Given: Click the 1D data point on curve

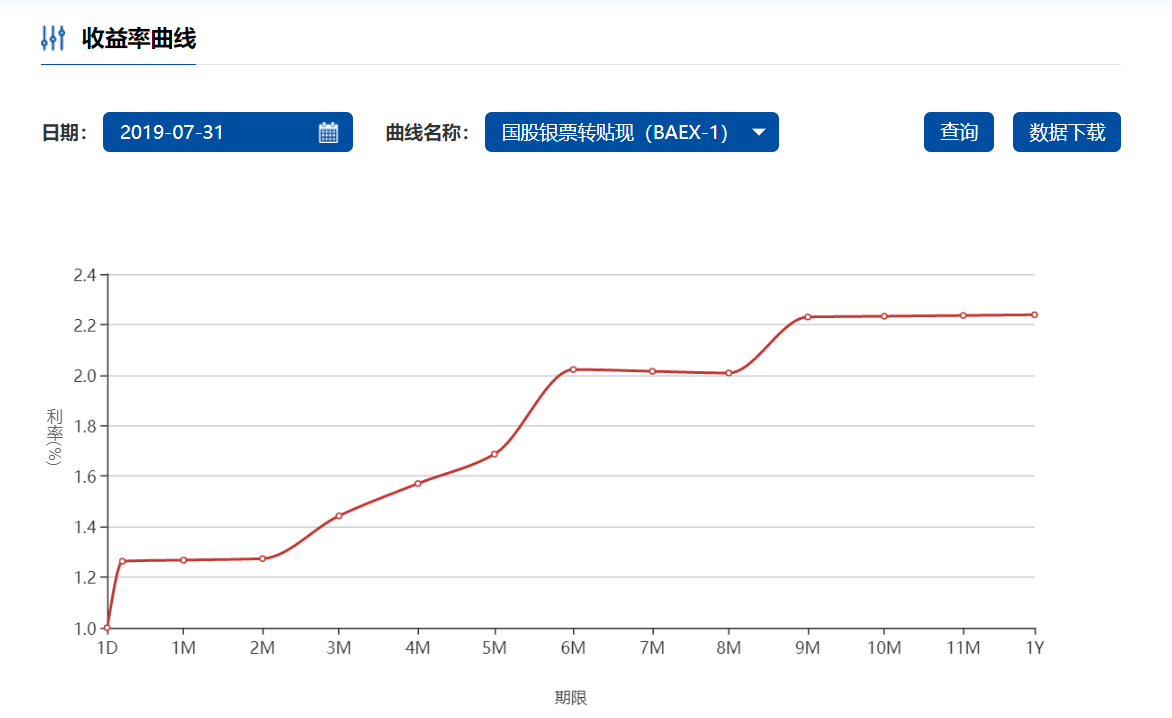Looking at the screenshot, I should (x=107, y=628).
